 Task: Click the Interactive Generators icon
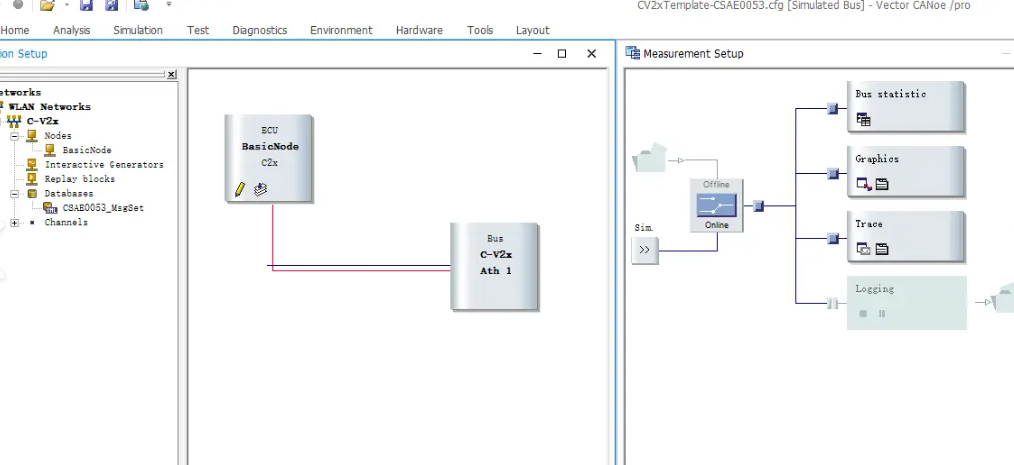point(32,165)
